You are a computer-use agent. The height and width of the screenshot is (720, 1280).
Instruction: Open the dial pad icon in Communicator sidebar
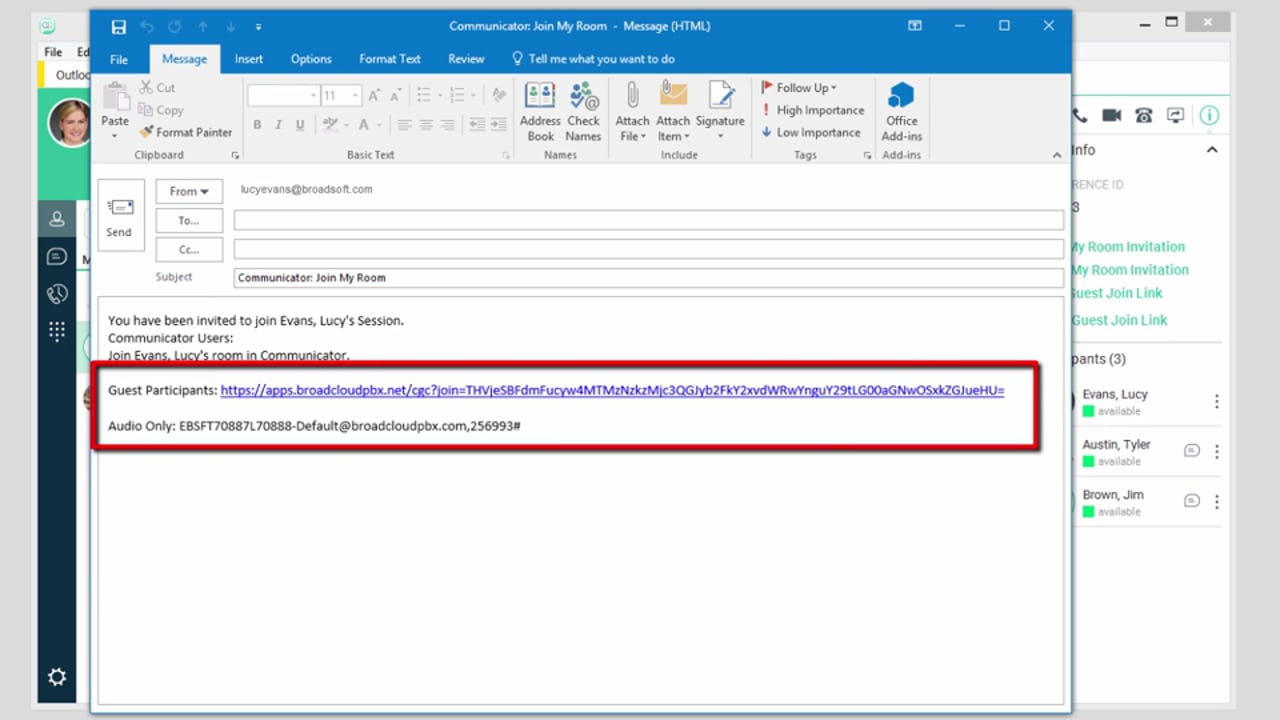pos(57,331)
